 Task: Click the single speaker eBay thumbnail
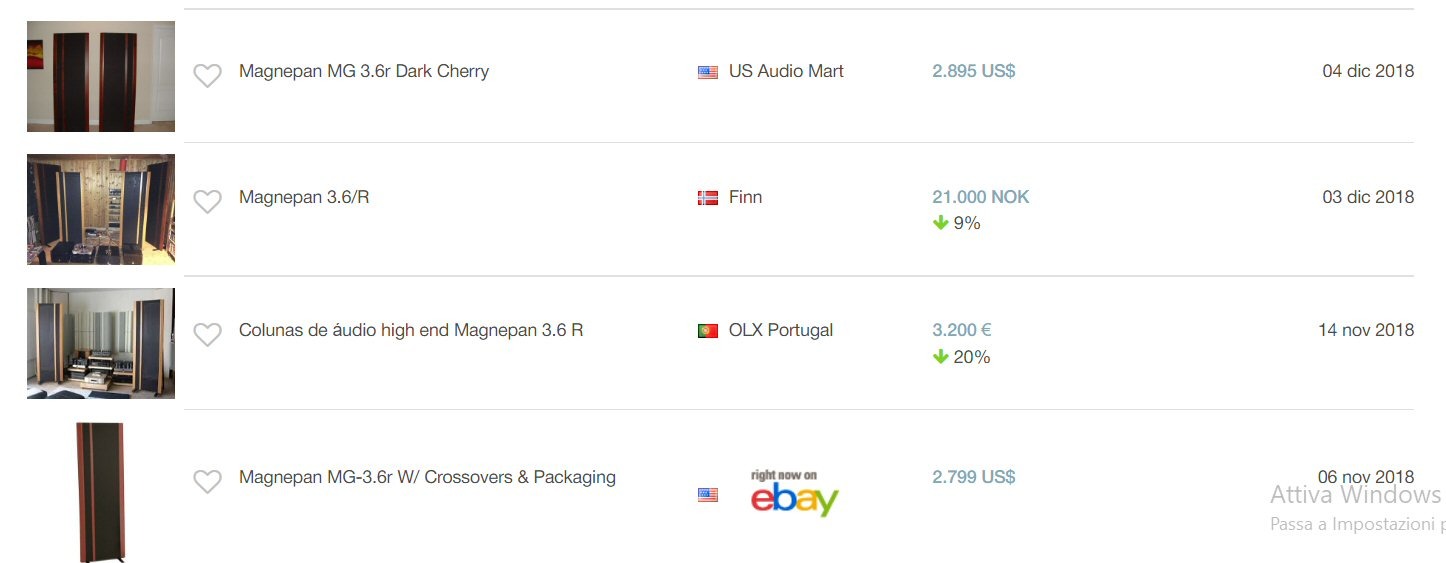[x=101, y=490]
